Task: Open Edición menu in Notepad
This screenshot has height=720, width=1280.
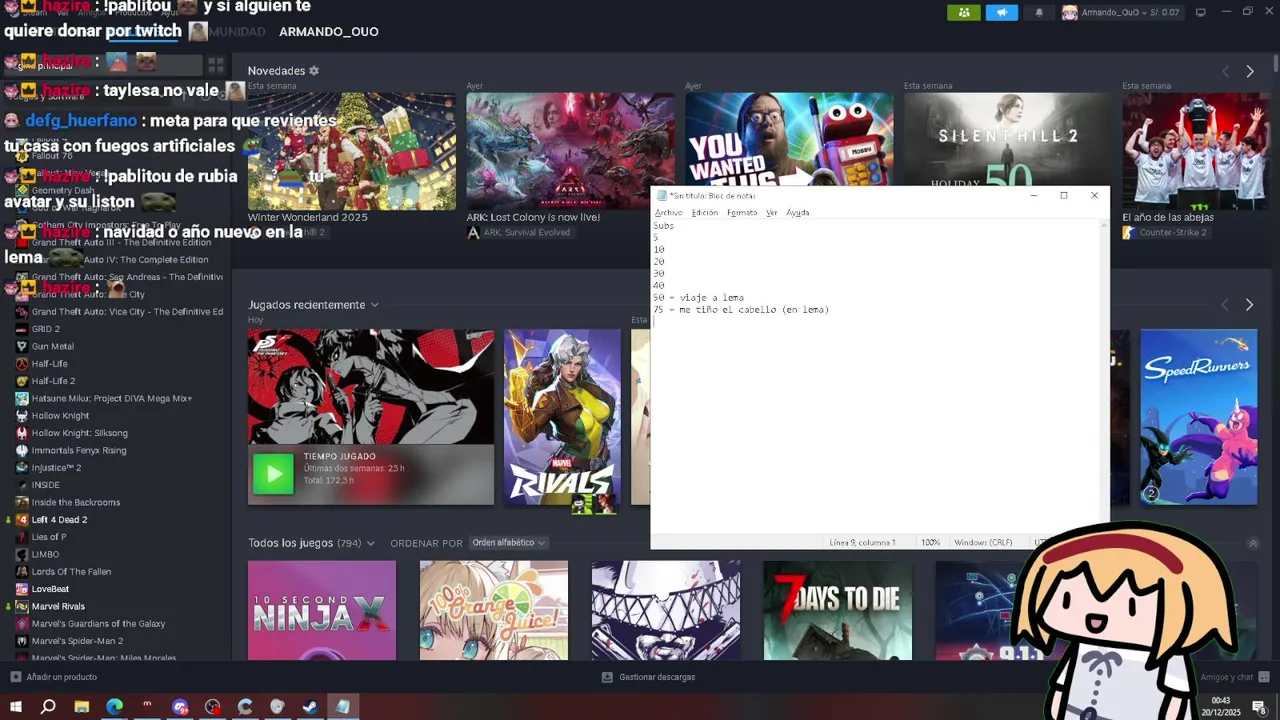Action: pos(705,213)
